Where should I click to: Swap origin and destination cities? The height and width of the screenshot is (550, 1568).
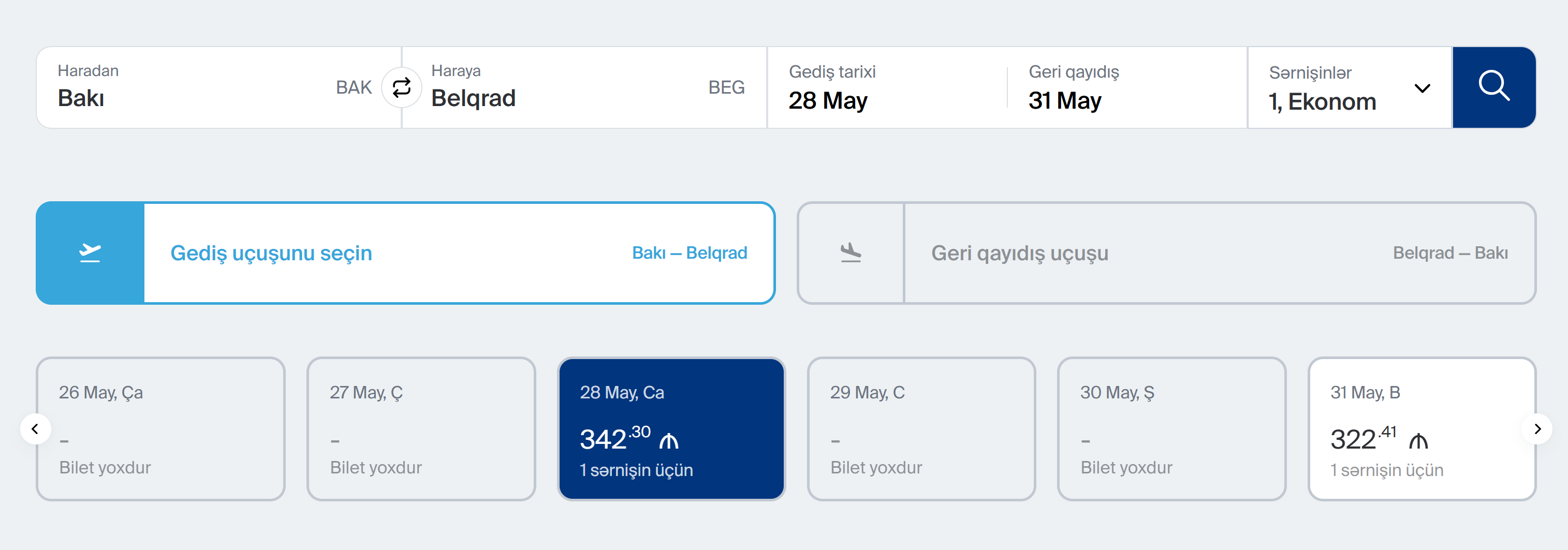[401, 87]
